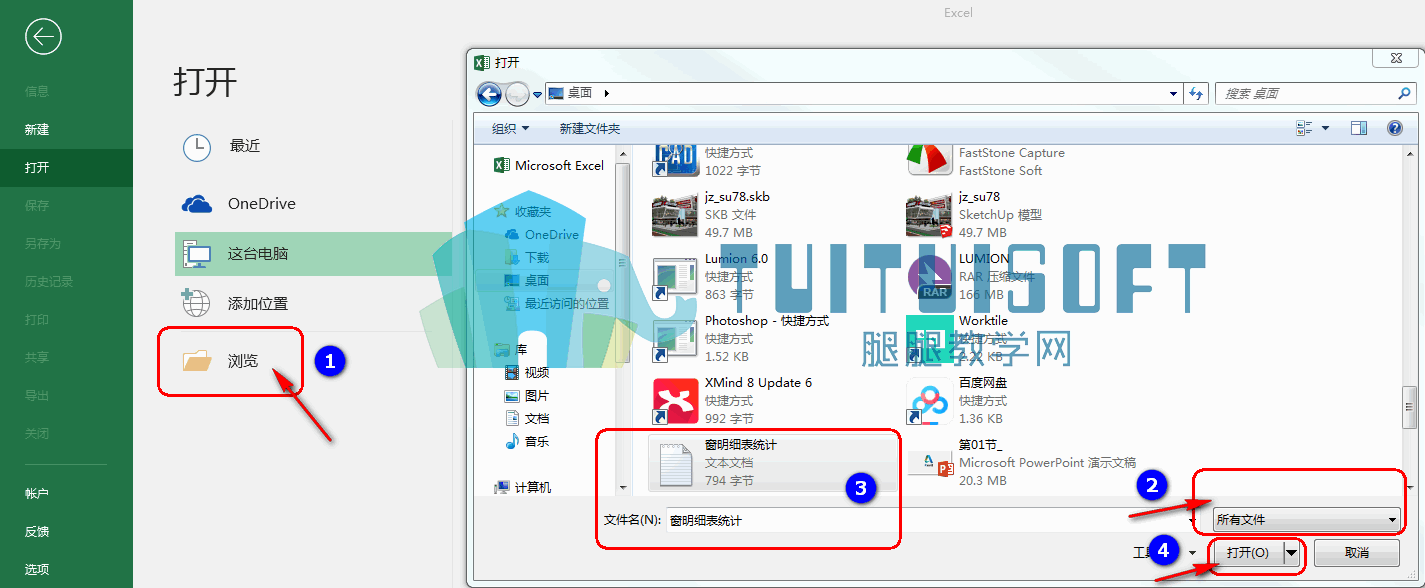Choose 新建 from the backstage menu
1425x588 pixels.
tap(37, 130)
